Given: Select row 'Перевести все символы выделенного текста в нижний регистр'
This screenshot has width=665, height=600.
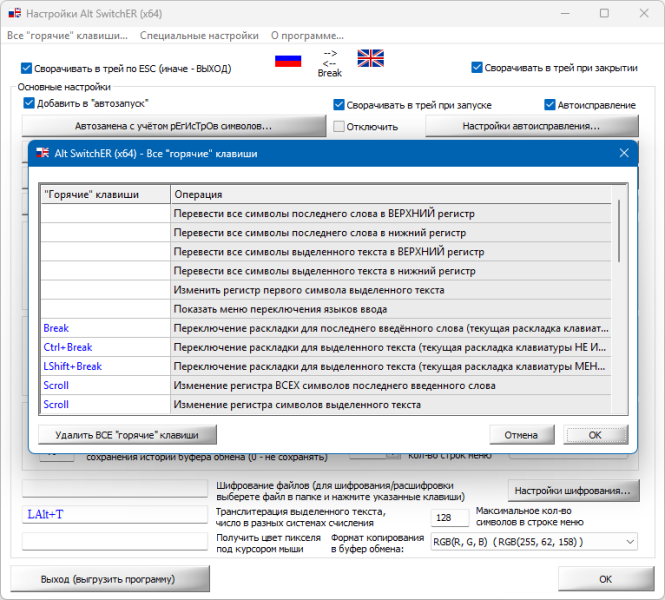Looking at the screenshot, I should (x=326, y=271).
